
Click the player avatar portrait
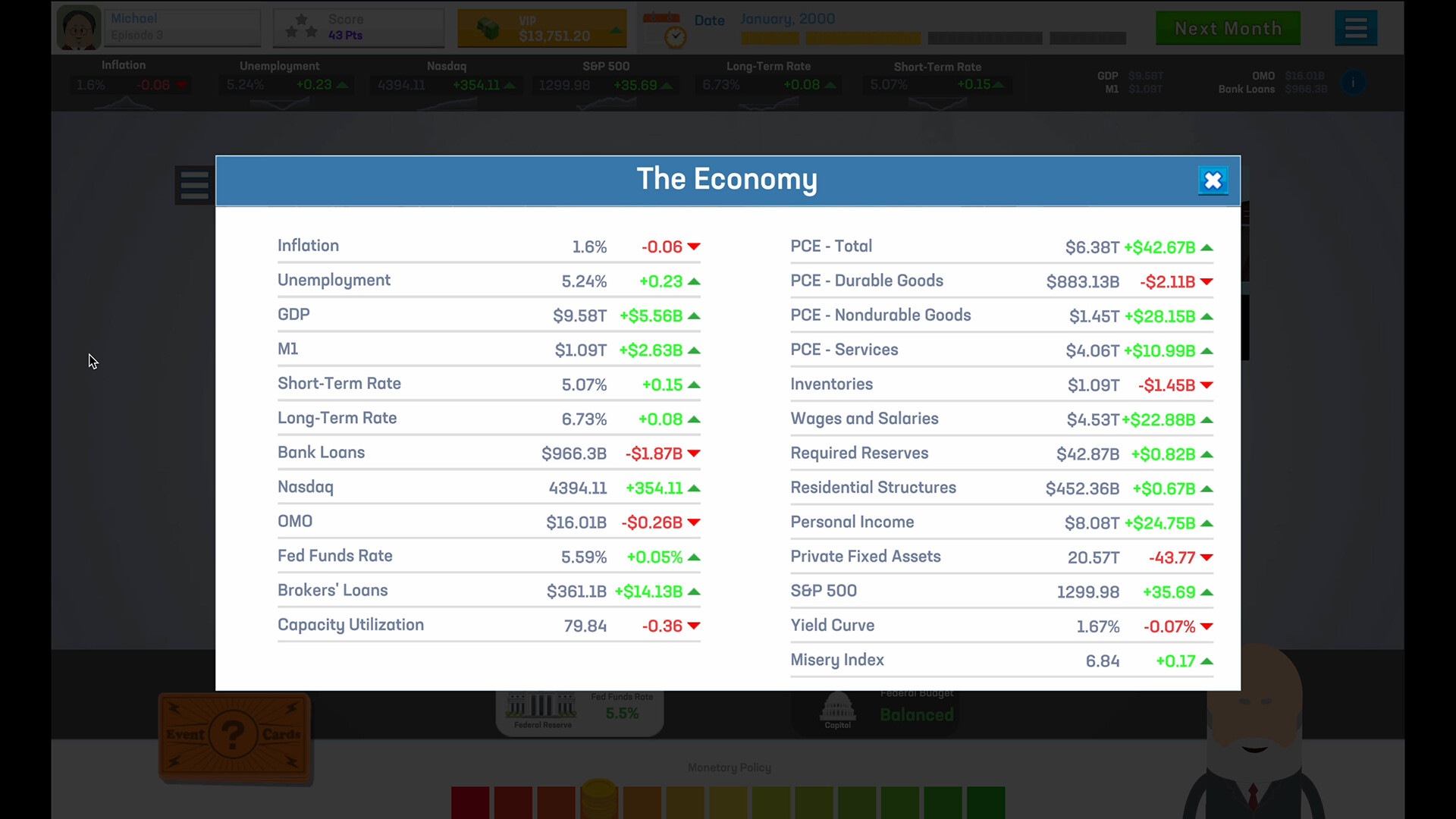click(78, 29)
